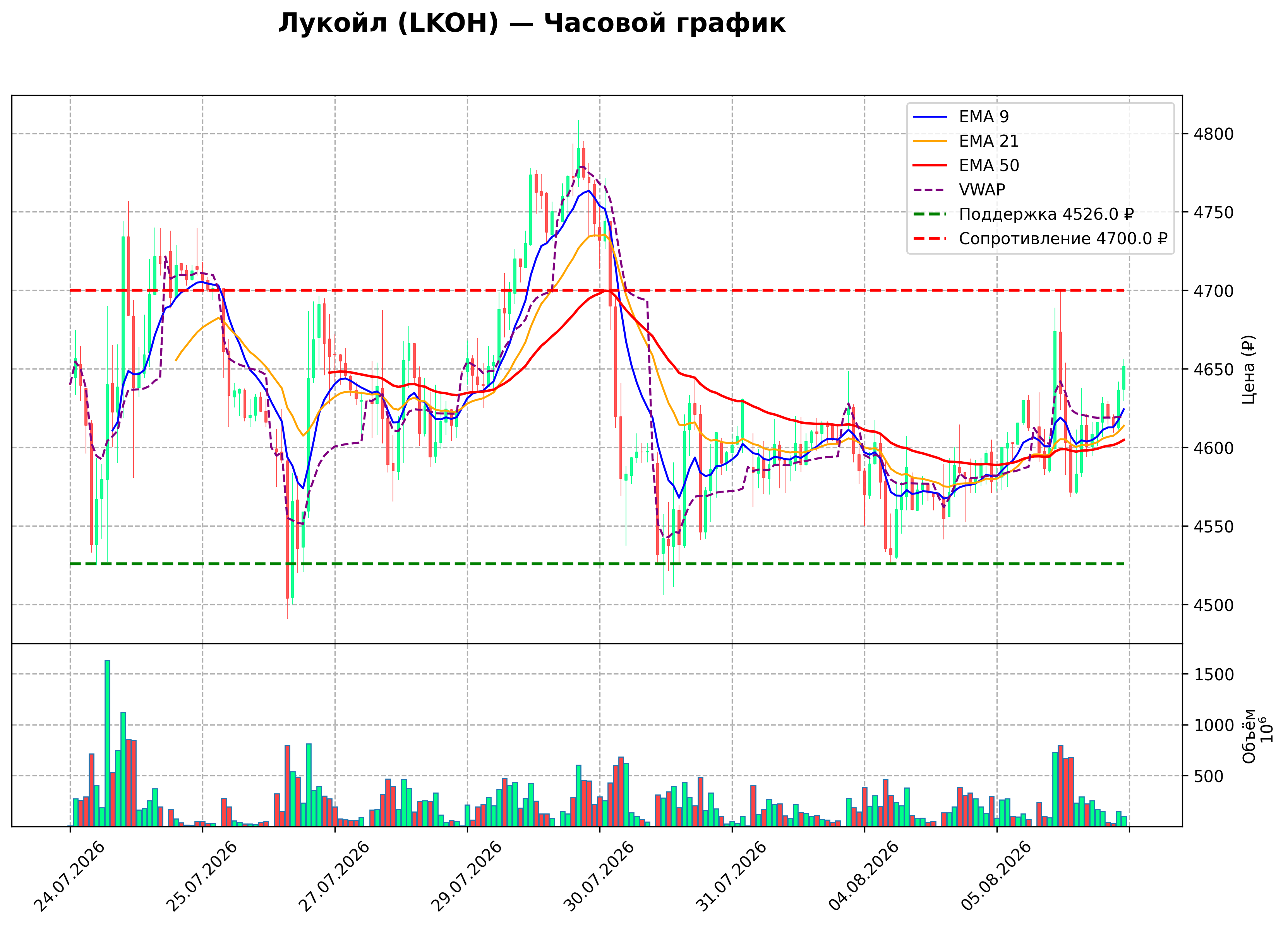Click the date label 04.08.2026
Viewport: 1288px width, 926px height.
pyautogui.click(x=864, y=876)
